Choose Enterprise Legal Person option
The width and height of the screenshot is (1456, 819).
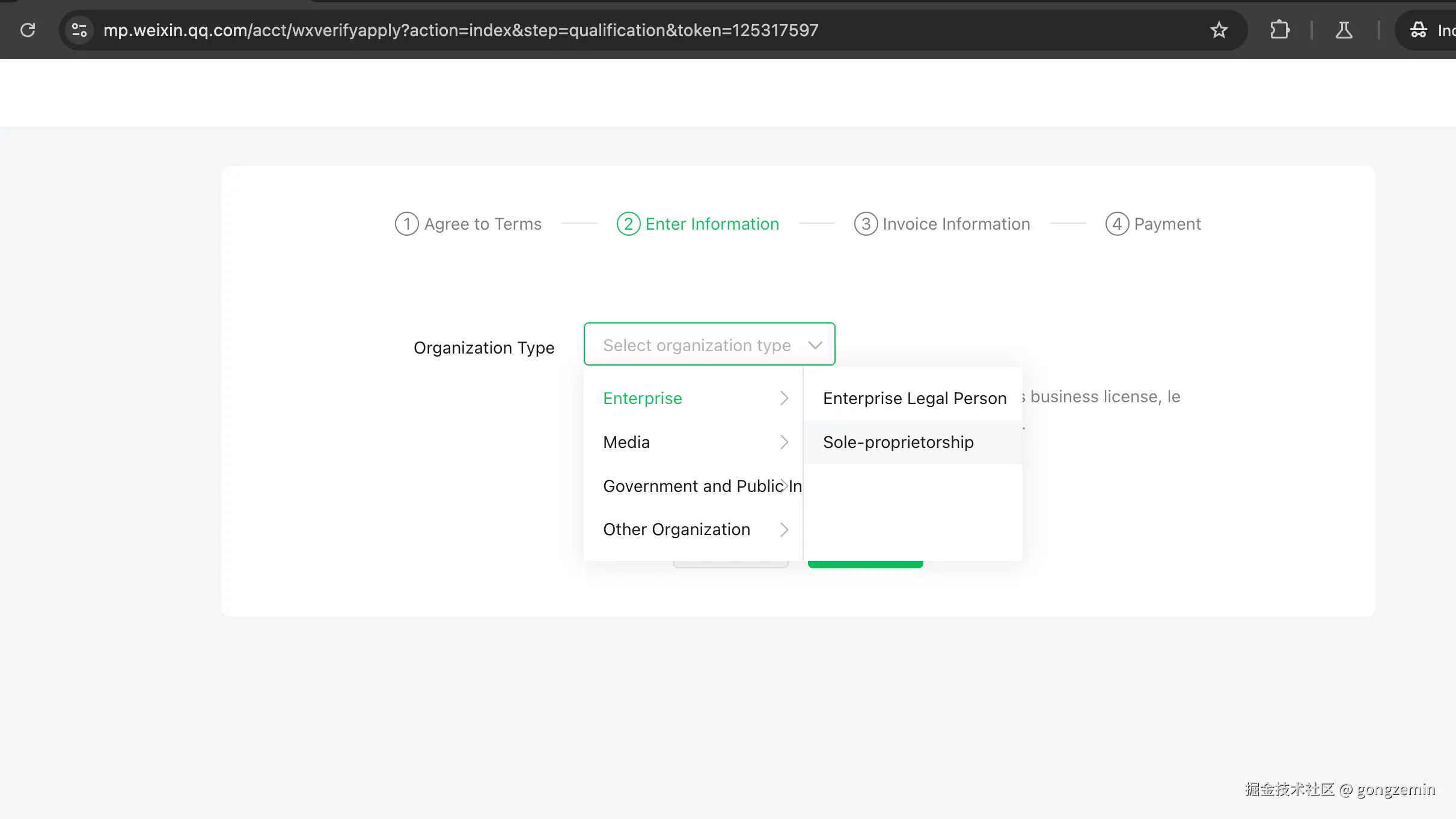(x=914, y=399)
